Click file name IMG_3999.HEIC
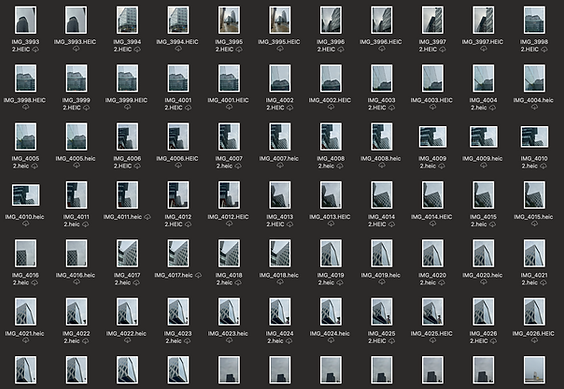This screenshot has width=564, height=389. click(126, 100)
